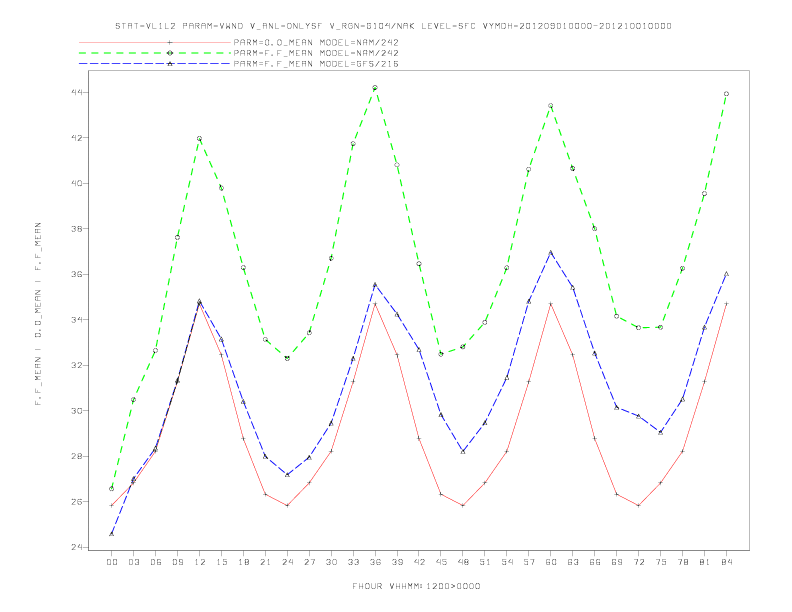Click x-axis tick label 27
This screenshot has height=612, width=792.
click(309, 562)
